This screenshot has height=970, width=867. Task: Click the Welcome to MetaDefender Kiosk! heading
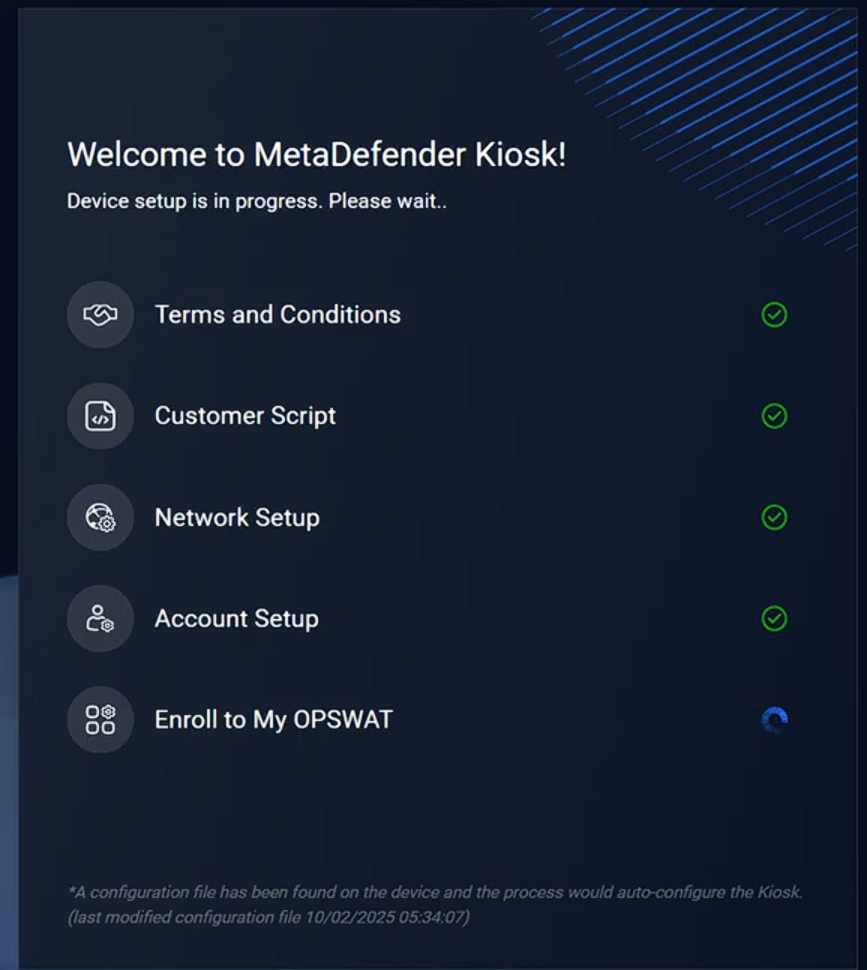tap(317, 154)
